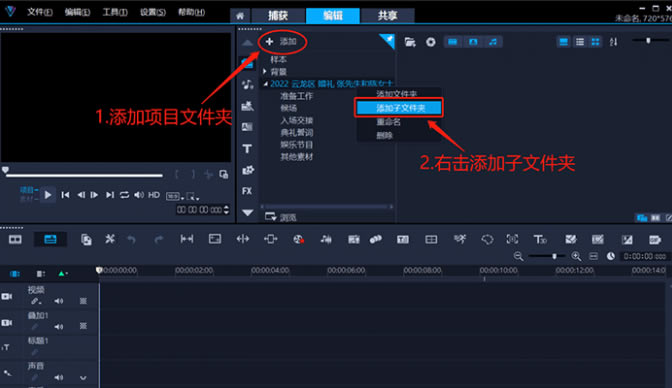Fit the project in the timeline window
Viewport: 672px width, 388px height.
(x=594, y=256)
